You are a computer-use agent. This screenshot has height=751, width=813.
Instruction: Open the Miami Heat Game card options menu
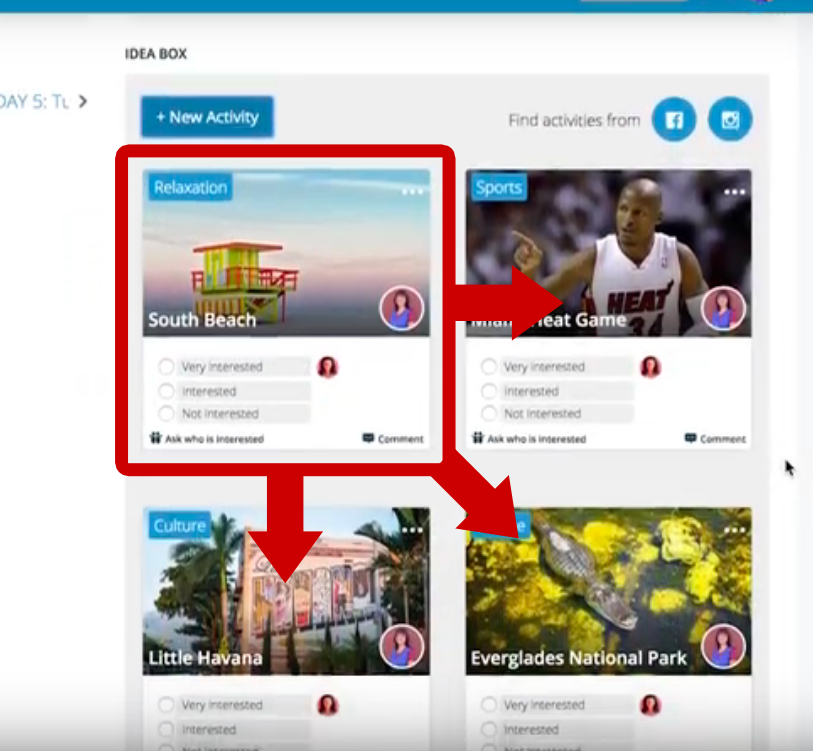pyautogui.click(x=735, y=192)
